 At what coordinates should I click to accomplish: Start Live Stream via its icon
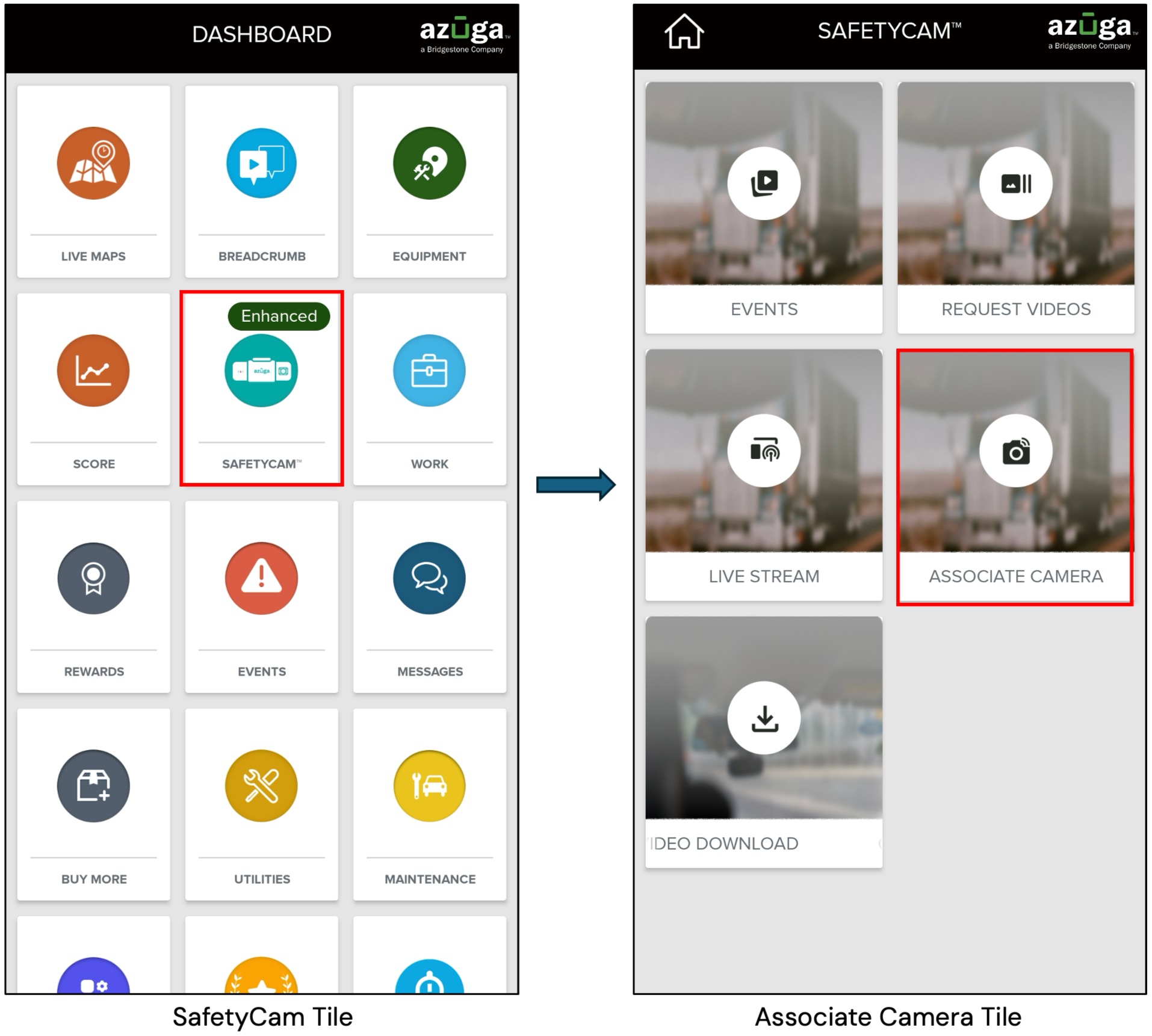point(764,451)
